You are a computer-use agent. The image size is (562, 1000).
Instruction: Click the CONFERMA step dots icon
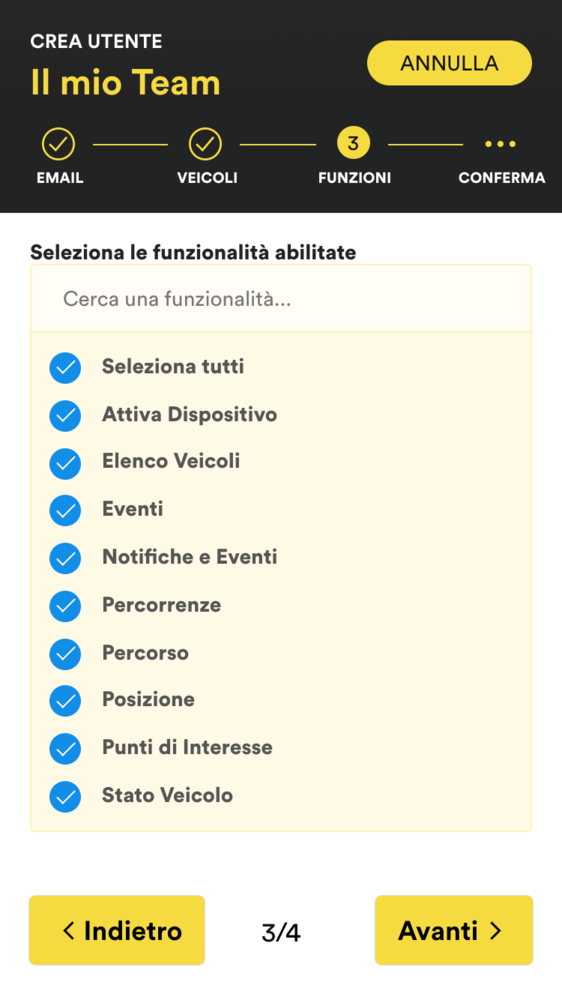[500, 144]
